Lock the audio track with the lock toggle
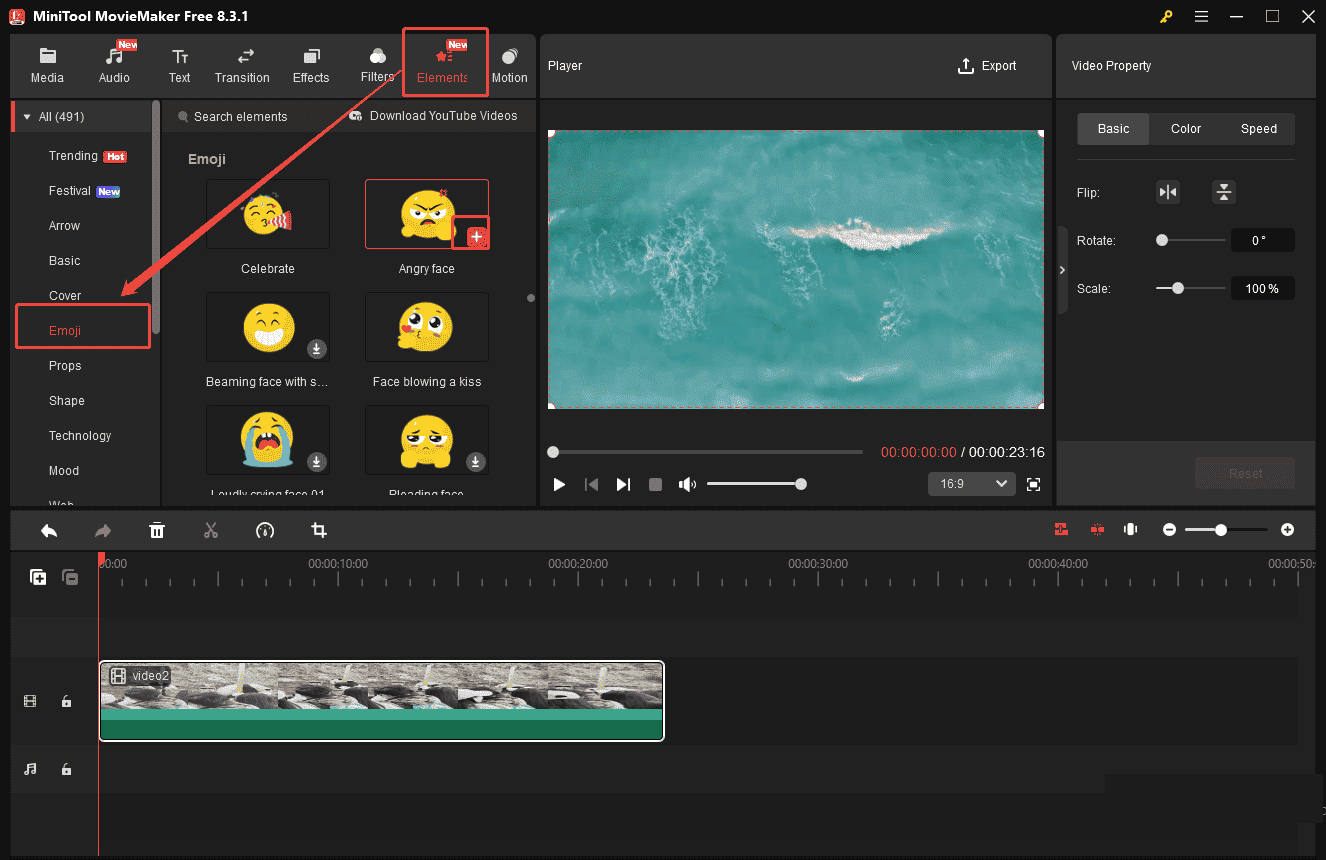The width and height of the screenshot is (1326, 860). [66, 769]
